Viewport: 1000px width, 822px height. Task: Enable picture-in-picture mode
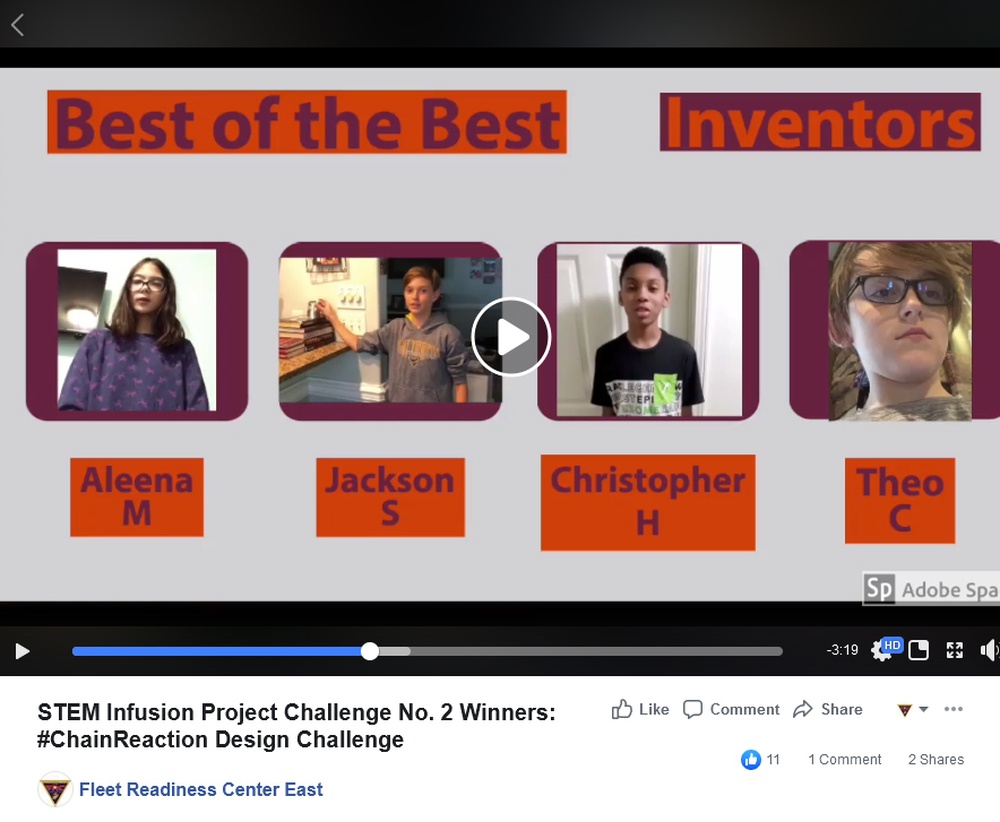(x=917, y=650)
